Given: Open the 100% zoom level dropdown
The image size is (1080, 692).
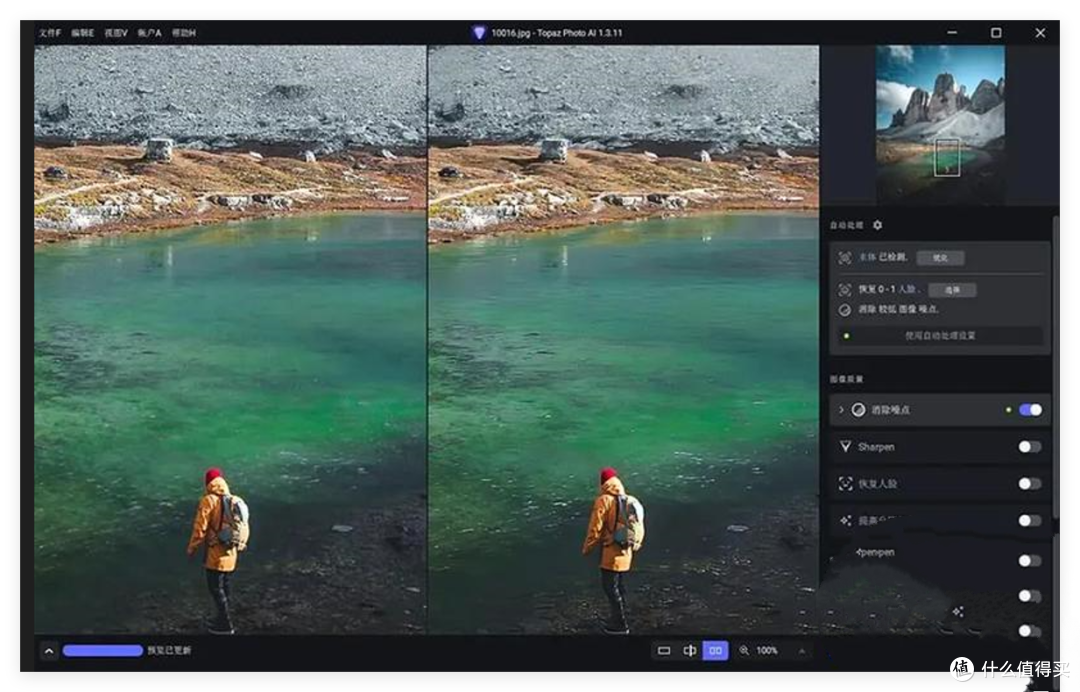Looking at the screenshot, I should click(x=767, y=651).
